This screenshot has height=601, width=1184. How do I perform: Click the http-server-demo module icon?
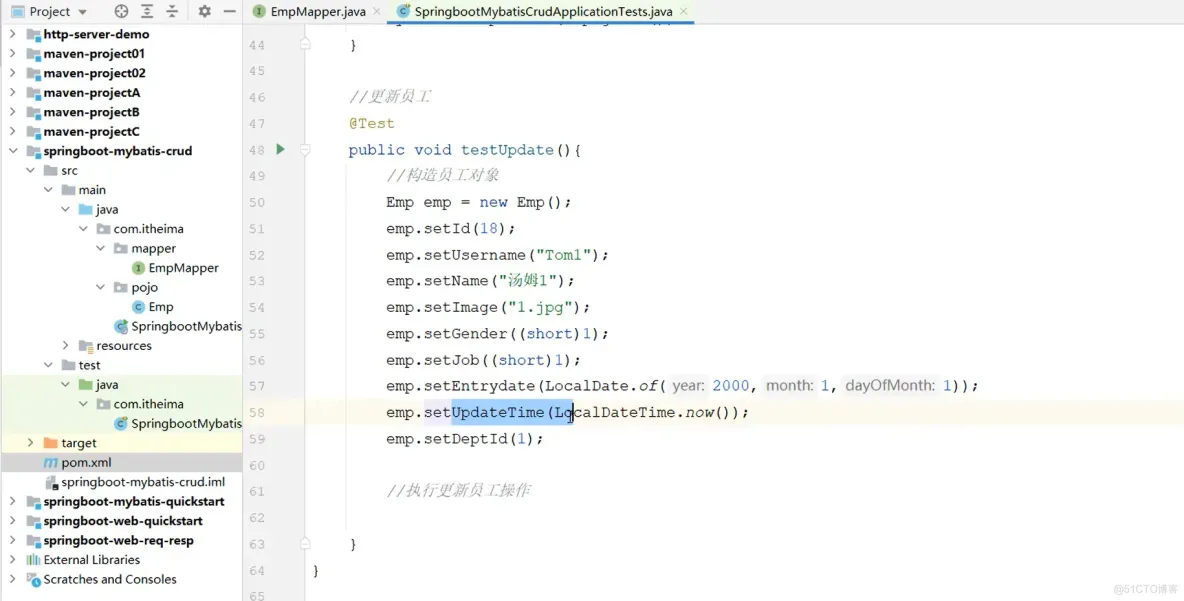(x=33, y=34)
